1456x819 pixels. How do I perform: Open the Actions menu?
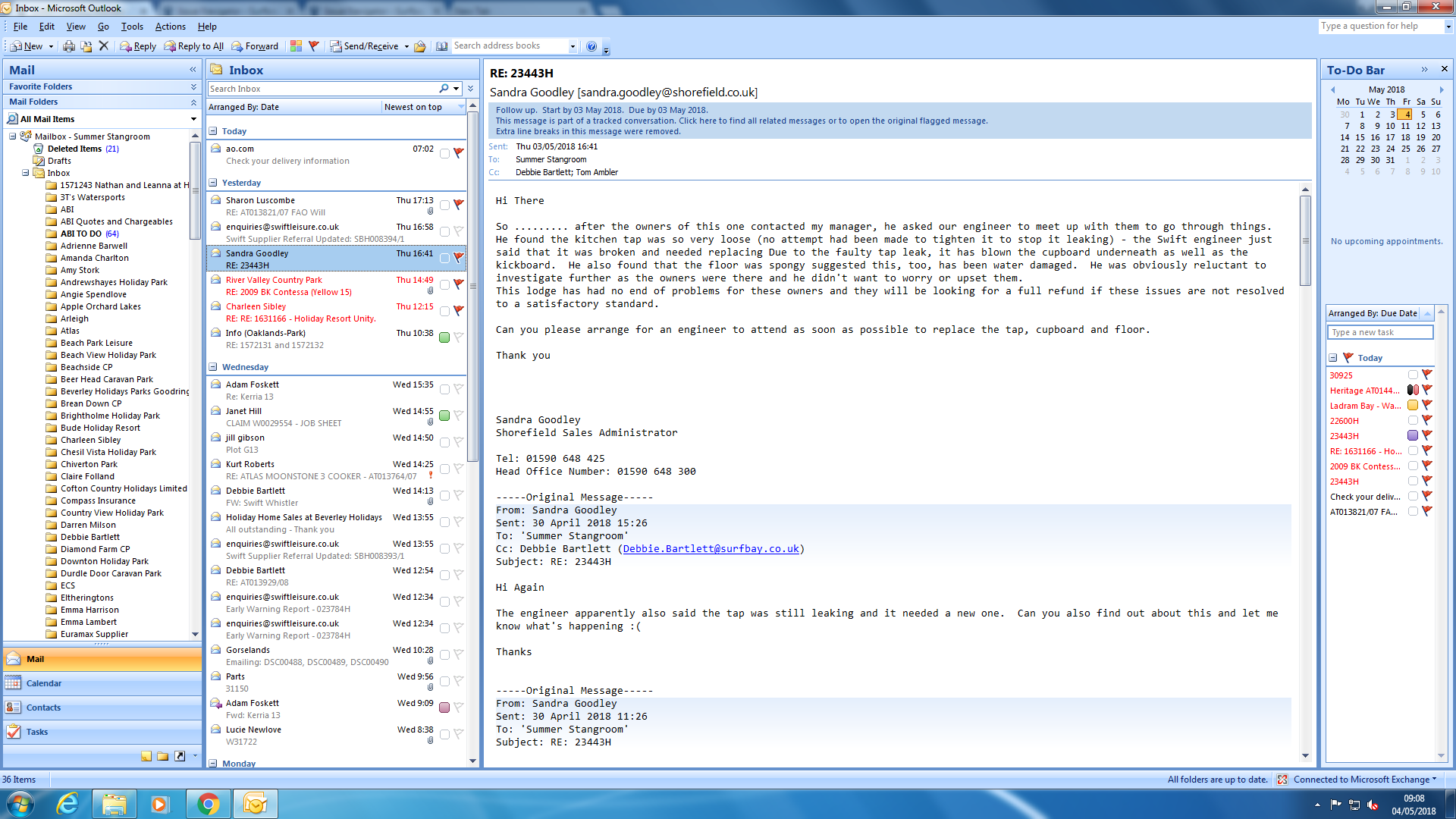click(170, 27)
